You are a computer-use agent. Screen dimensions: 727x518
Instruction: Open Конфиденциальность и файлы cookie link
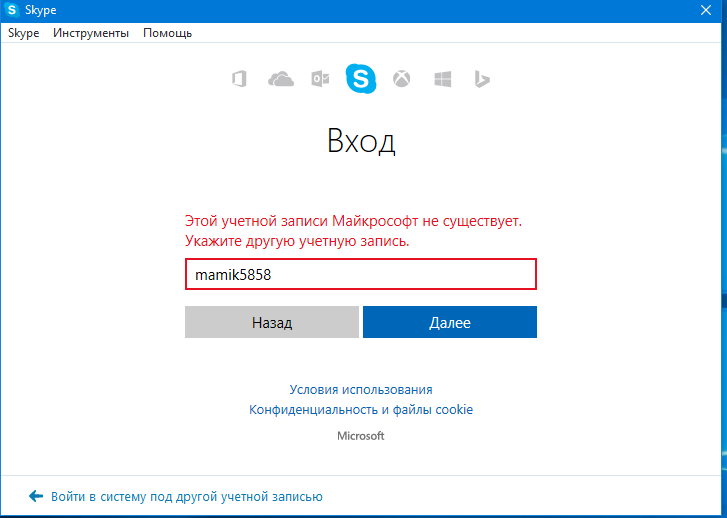pos(361,409)
